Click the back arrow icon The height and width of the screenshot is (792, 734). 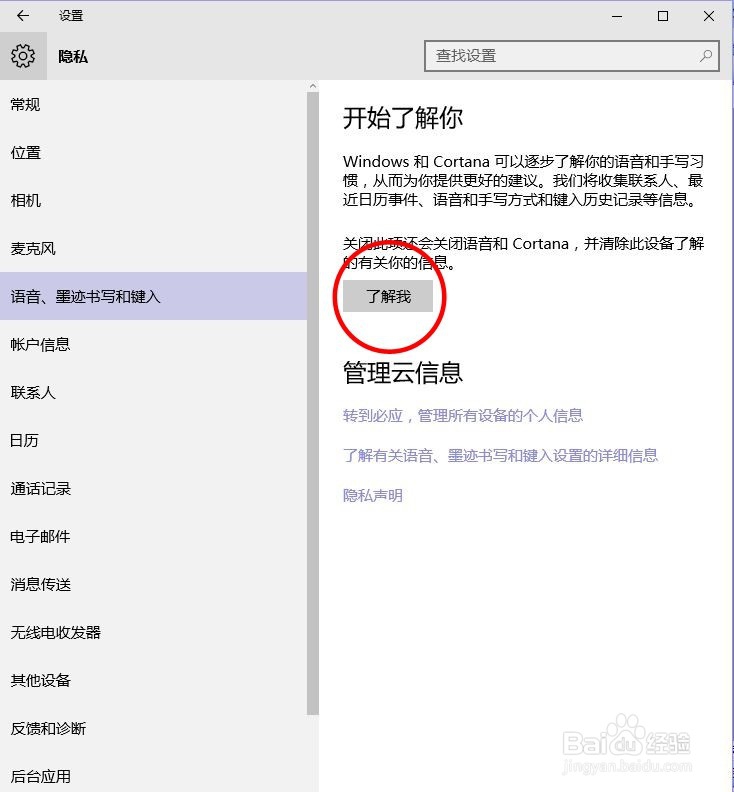point(23,16)
